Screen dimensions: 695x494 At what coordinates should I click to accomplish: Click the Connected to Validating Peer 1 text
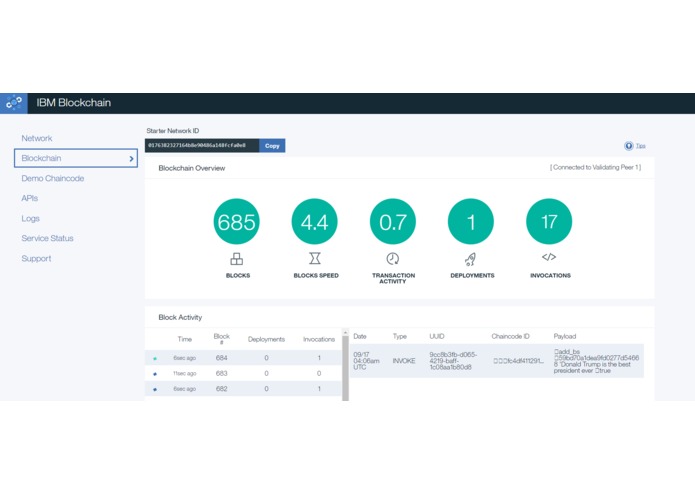coord(595,167)
